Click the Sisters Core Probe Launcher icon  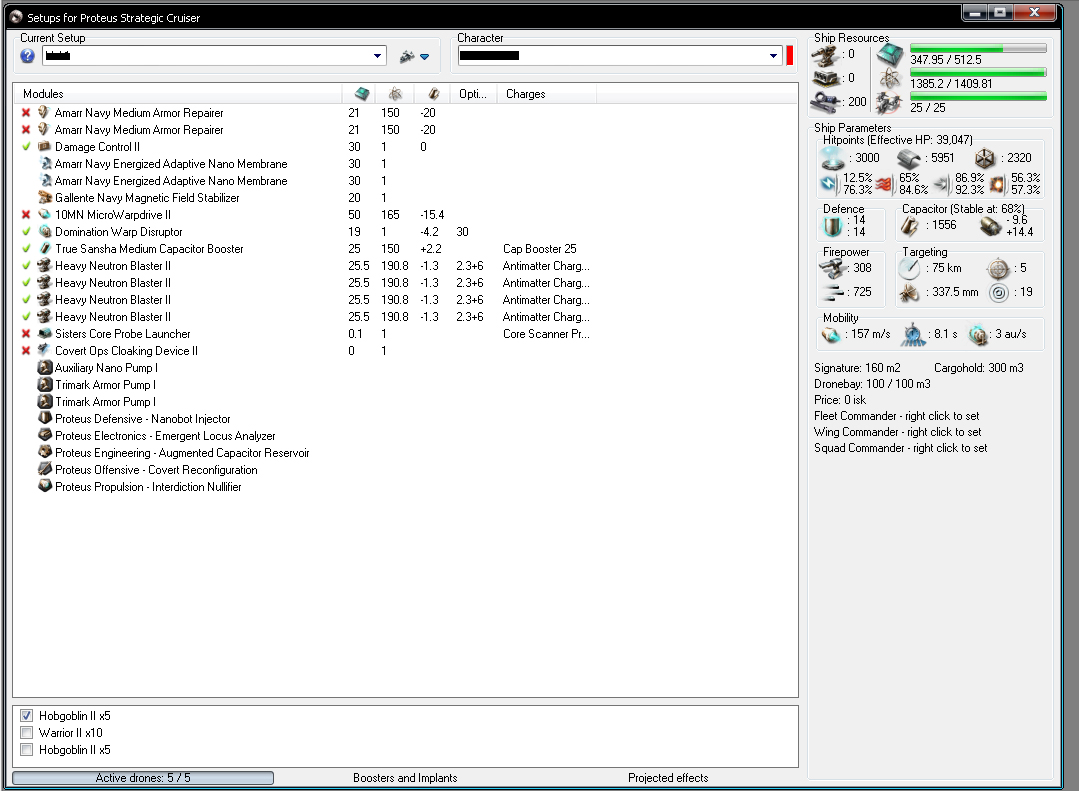click(x=45, y=333)
